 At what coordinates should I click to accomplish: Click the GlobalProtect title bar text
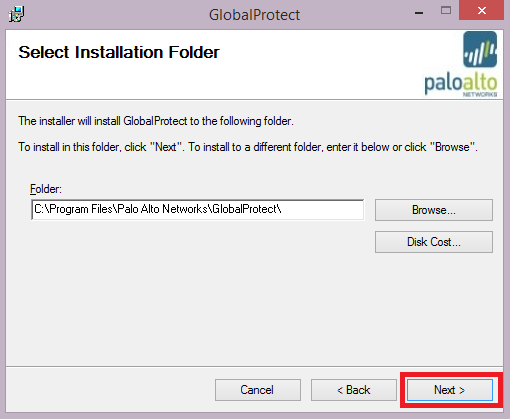[x=254, y=15]
